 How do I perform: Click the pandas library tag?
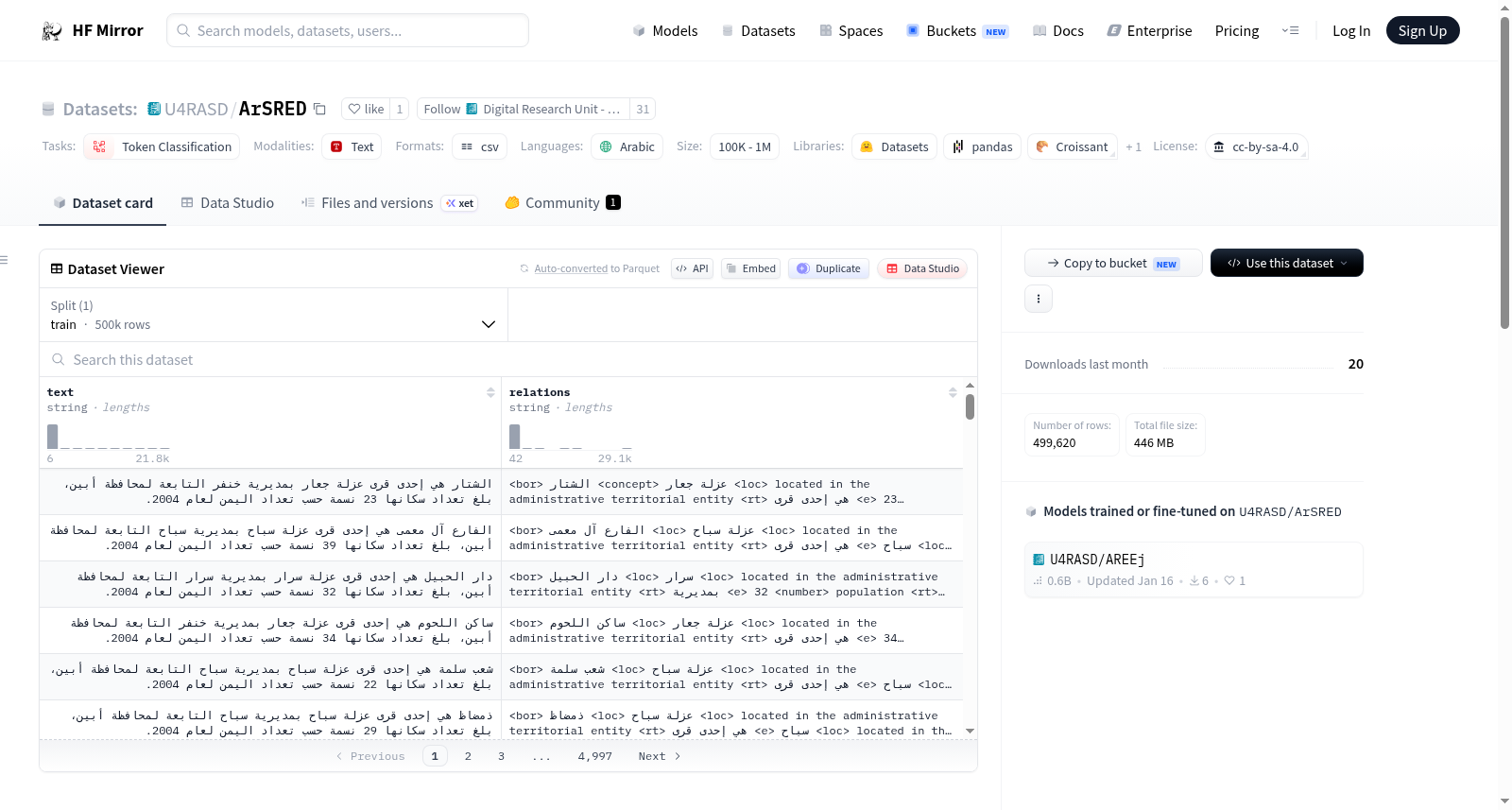pos(982,146)
